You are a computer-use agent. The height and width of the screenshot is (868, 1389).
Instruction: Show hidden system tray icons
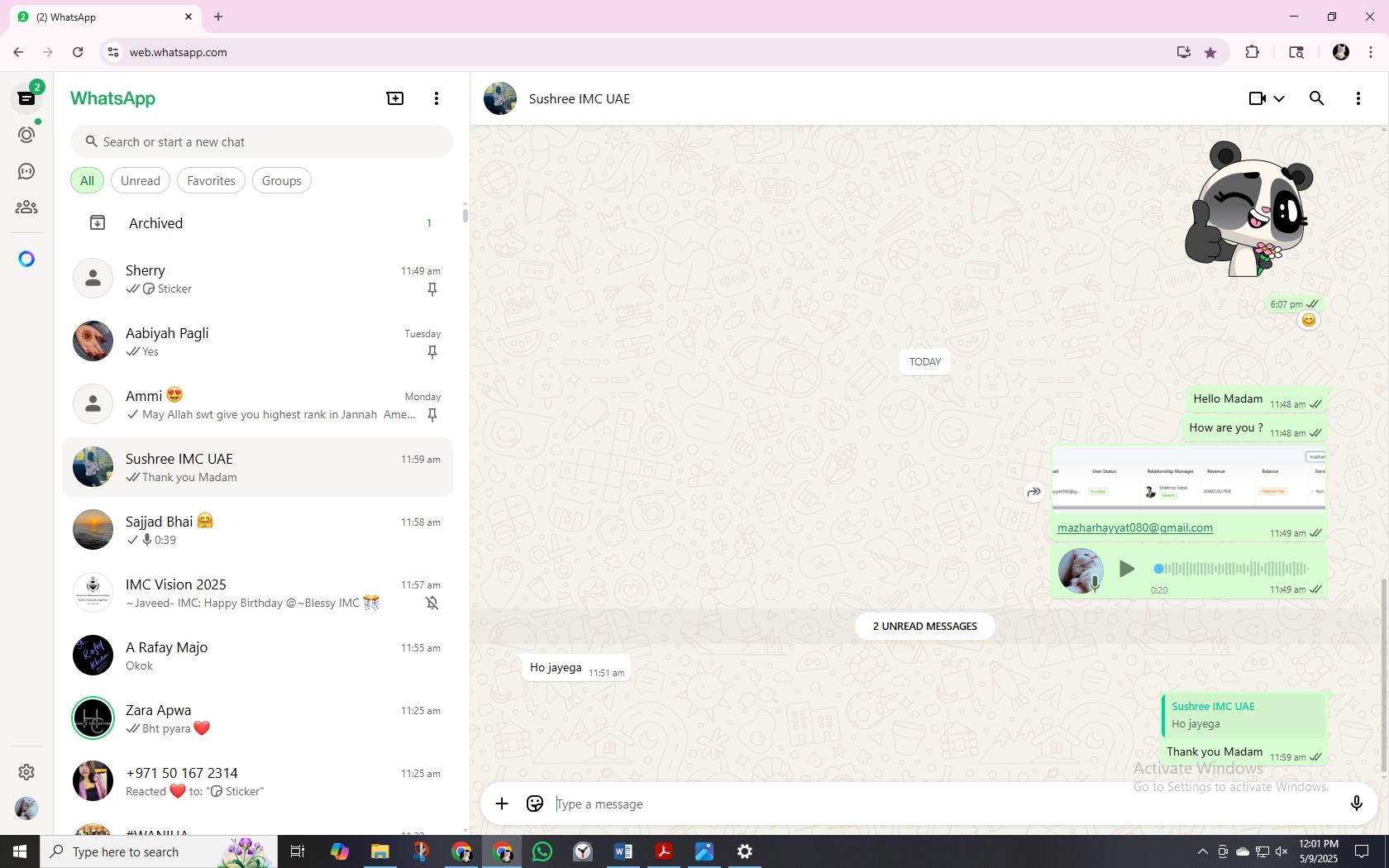coord(1202,851)
